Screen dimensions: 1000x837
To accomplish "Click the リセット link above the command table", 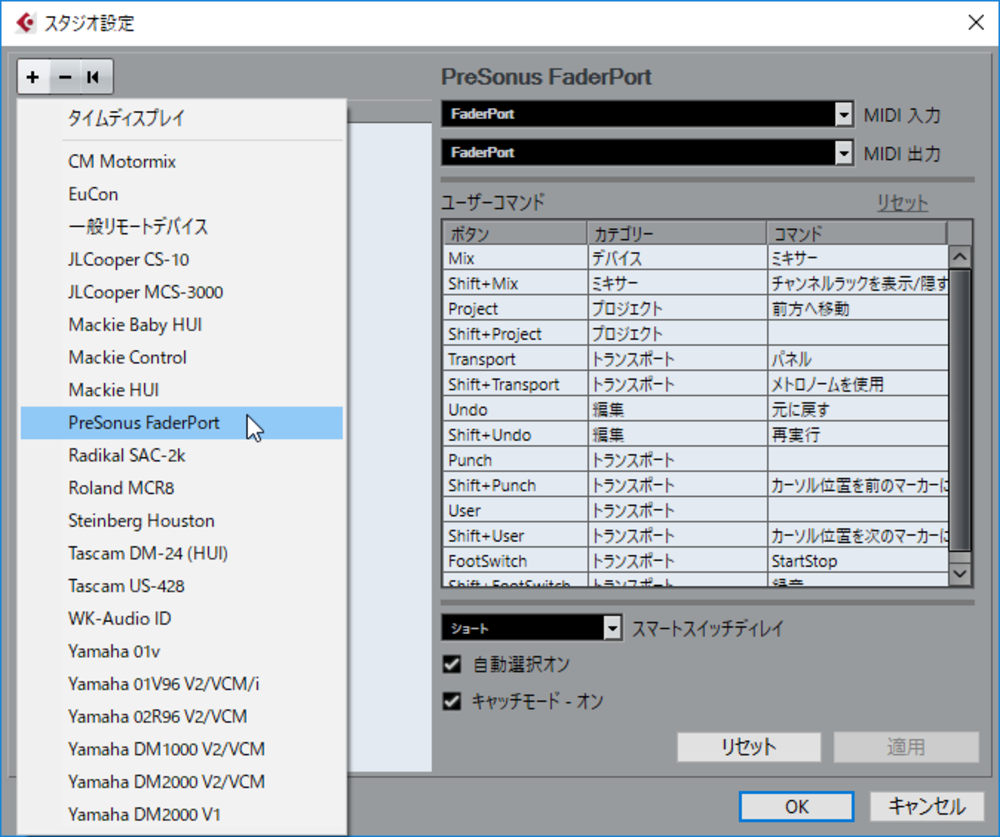I will point(902,203).
